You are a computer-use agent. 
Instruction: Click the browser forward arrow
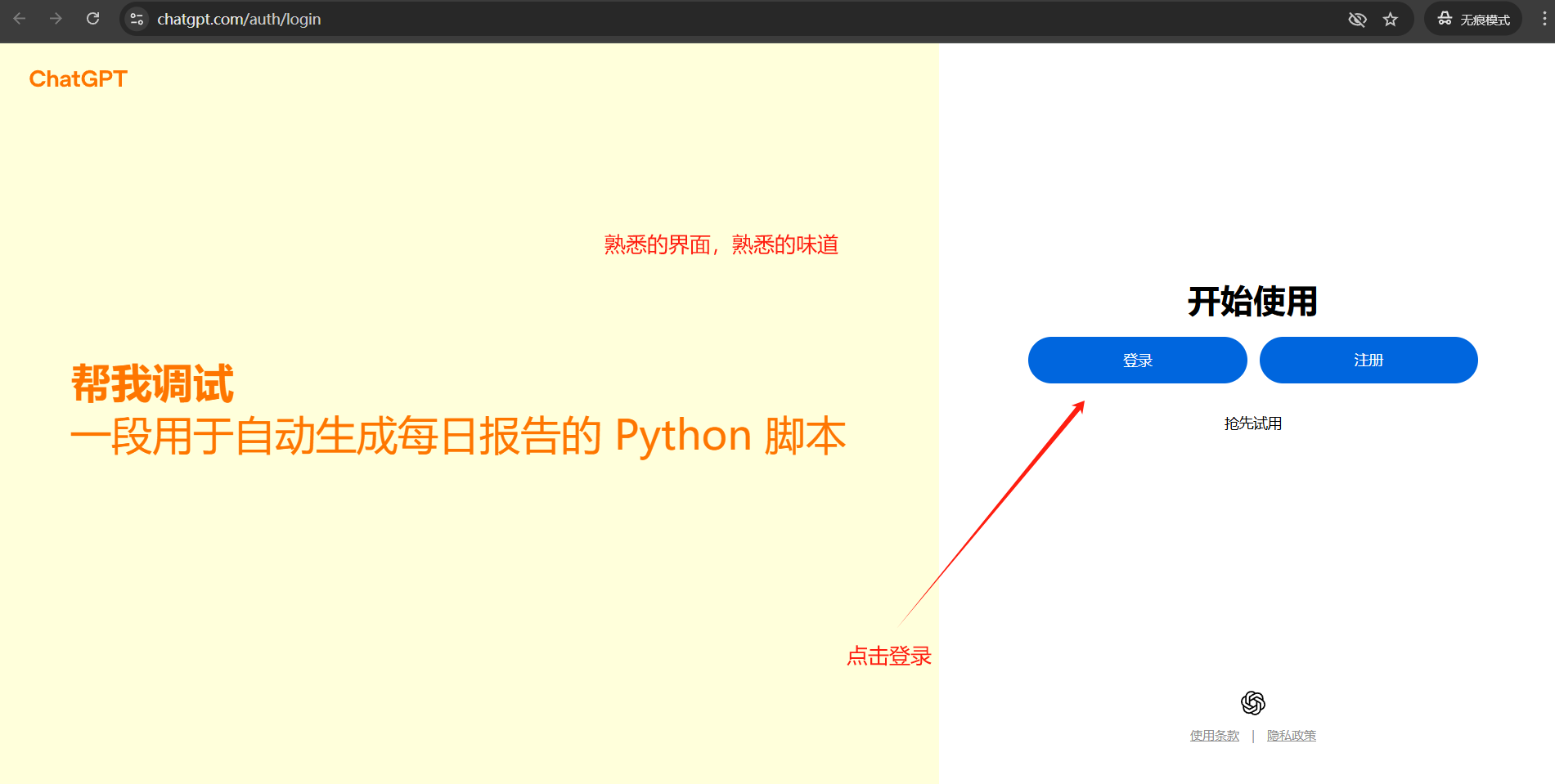coord(56,19)
